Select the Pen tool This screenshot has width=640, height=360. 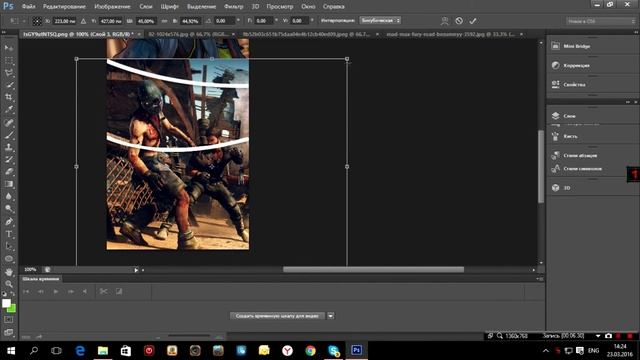[9, 222]
